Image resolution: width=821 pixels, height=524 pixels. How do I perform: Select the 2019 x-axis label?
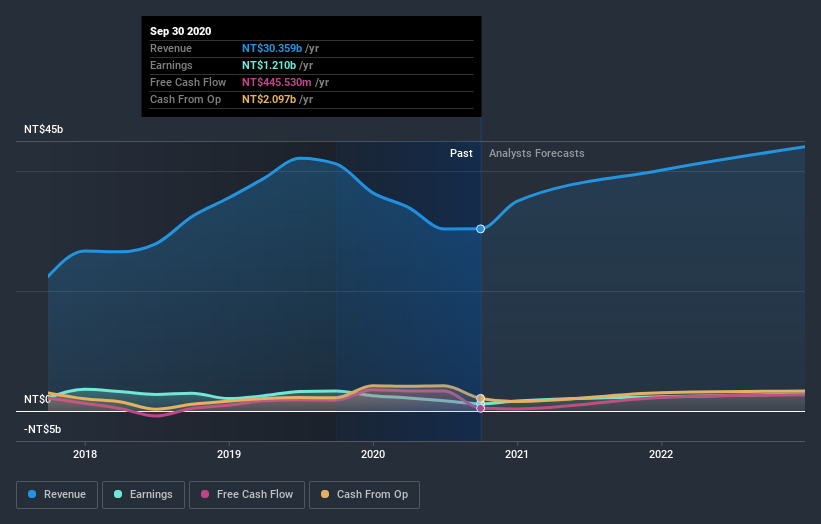pos(229,454)
